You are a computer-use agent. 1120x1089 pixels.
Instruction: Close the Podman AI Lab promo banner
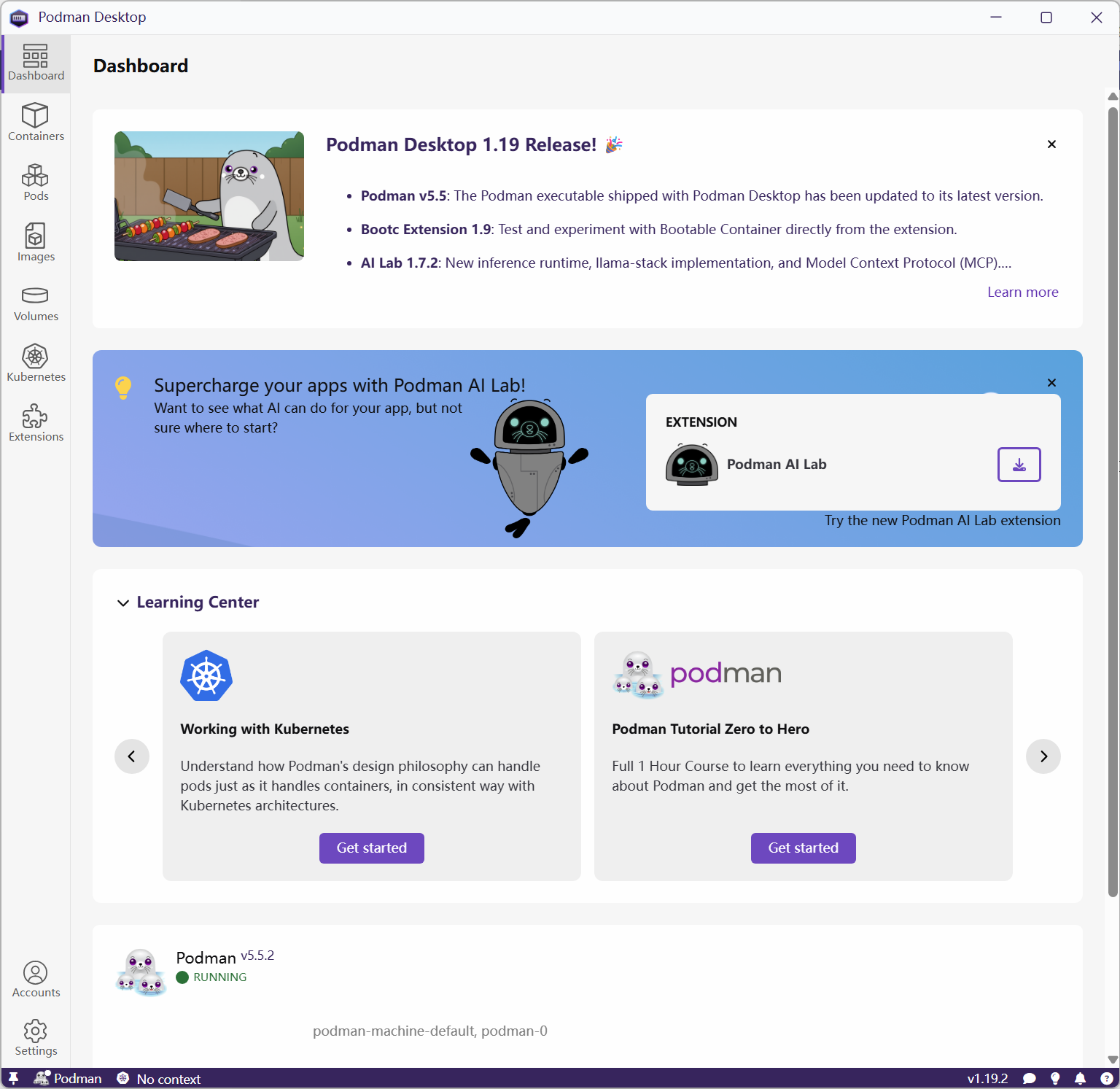pos(1051,383)
